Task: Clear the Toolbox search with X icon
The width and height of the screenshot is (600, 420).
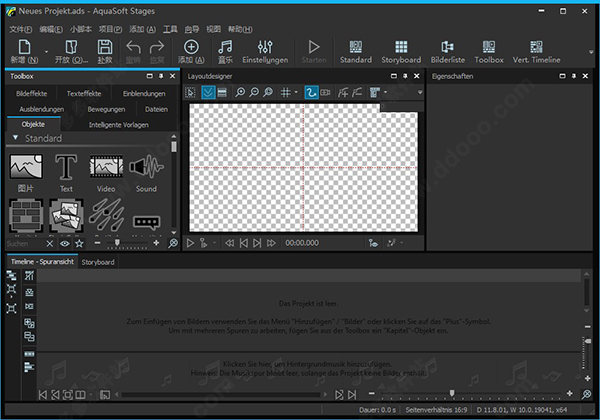Action: click(50, 243)
